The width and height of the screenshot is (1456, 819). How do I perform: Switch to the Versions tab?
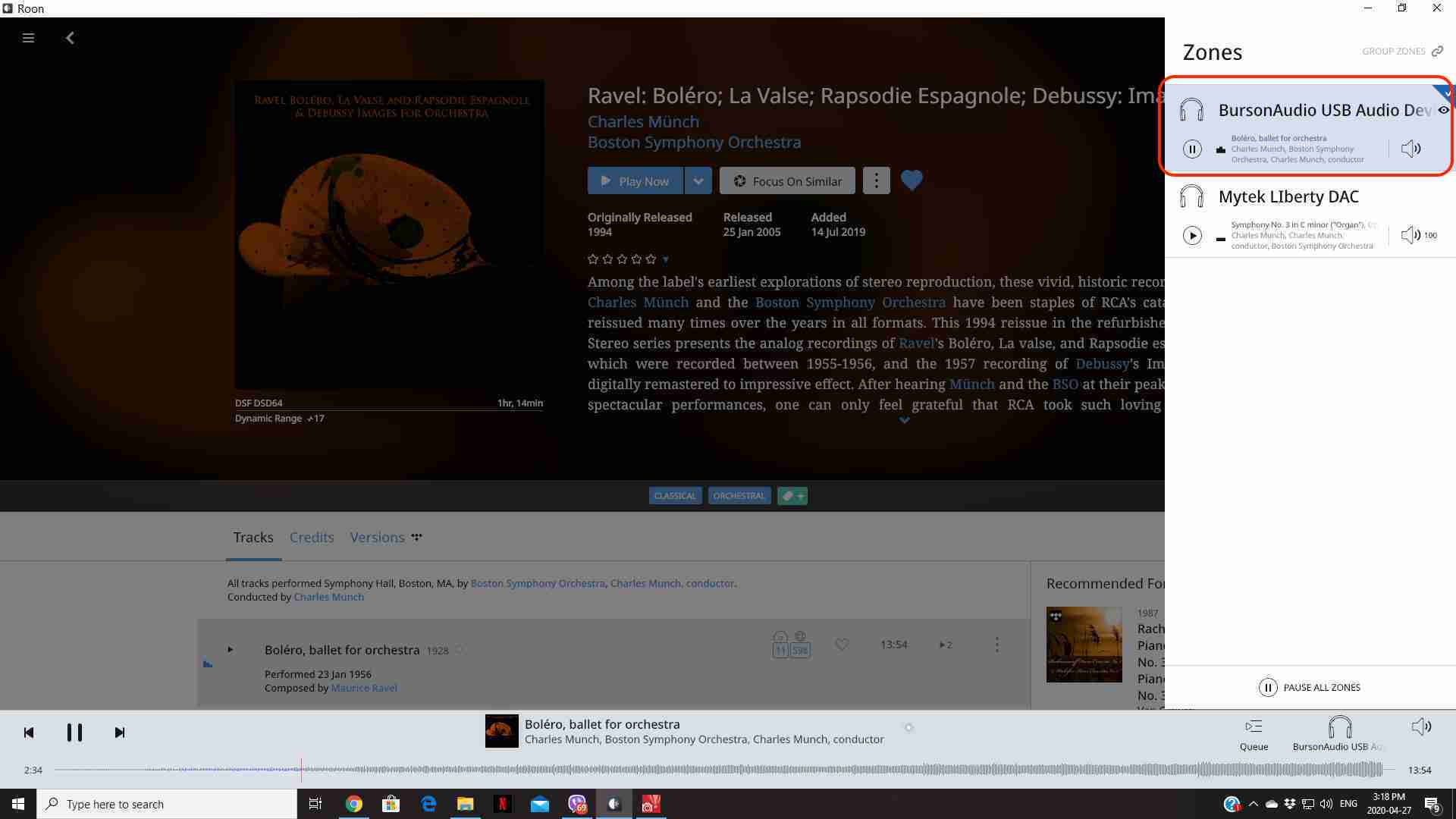pos(377,537)
